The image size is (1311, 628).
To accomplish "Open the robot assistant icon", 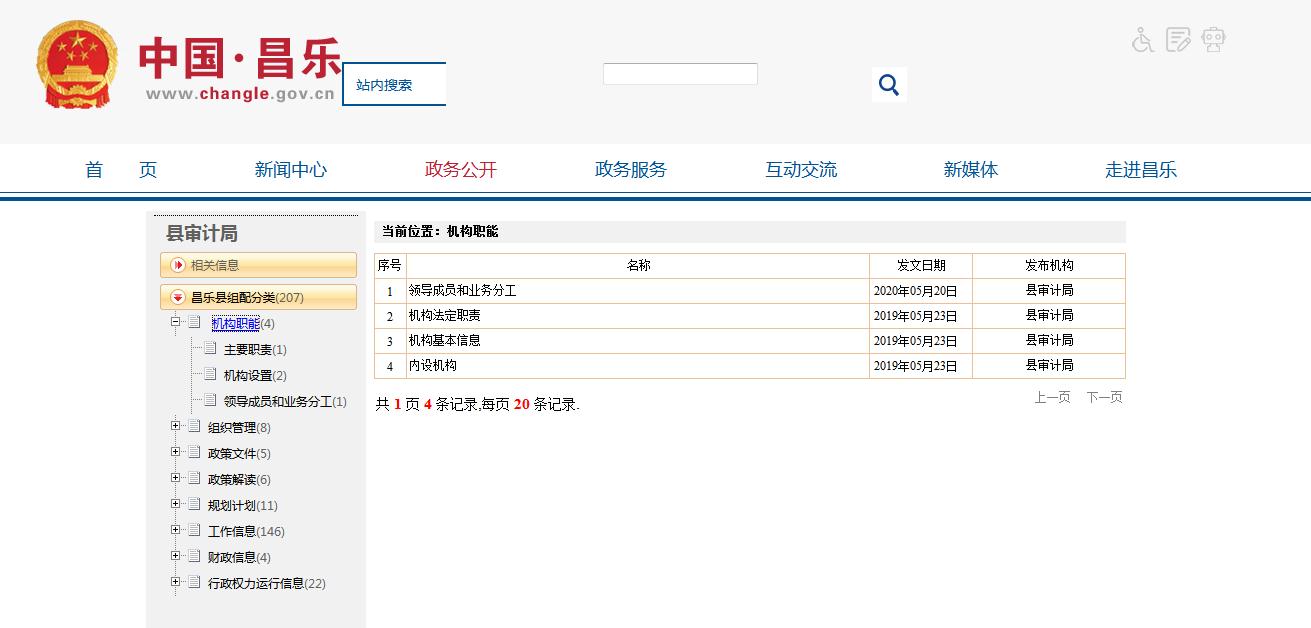I will pyautogui.click(x=1214, y=40).
